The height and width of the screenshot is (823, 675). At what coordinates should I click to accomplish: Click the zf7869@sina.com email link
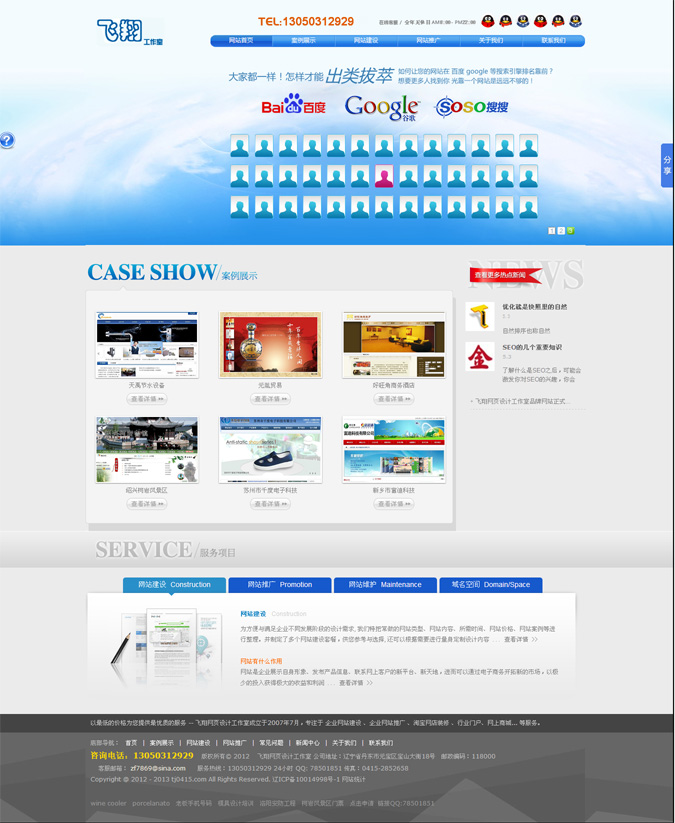pyautogui.click(x=158, y=768)
